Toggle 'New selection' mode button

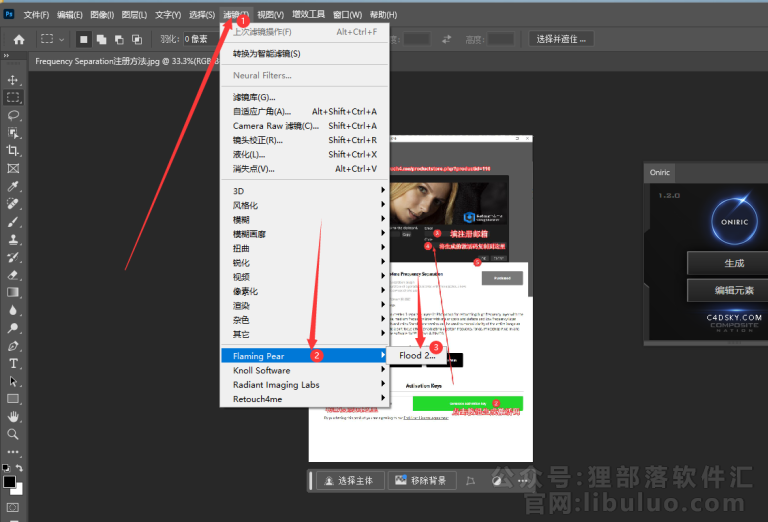[84, 39]
